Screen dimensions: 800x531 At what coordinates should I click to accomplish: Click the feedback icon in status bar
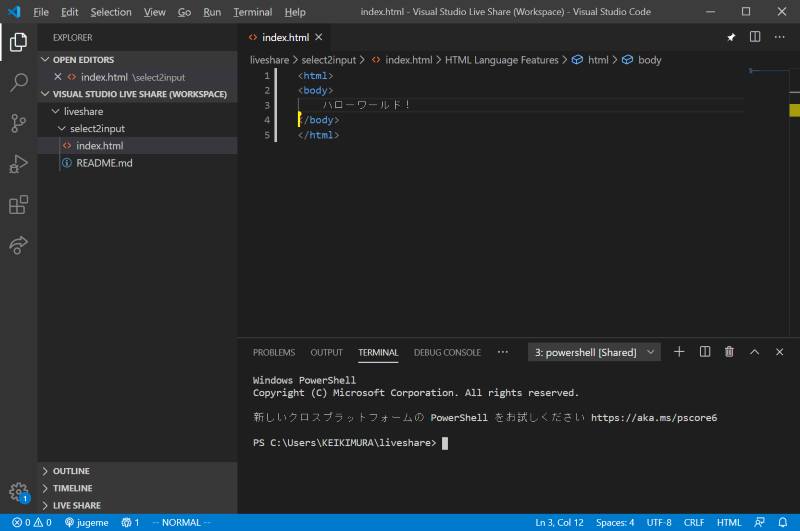pos(760,522)
